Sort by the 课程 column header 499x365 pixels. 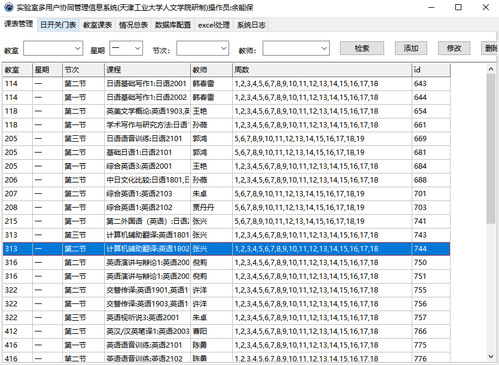[147, 70]
